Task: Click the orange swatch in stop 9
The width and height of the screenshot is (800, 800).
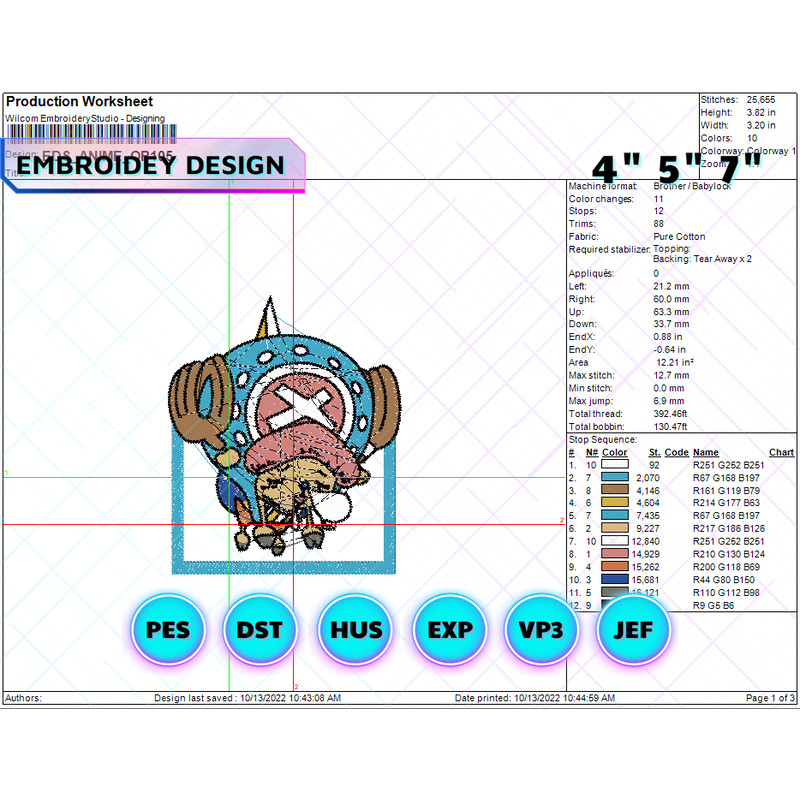Action: click(614, 567)
